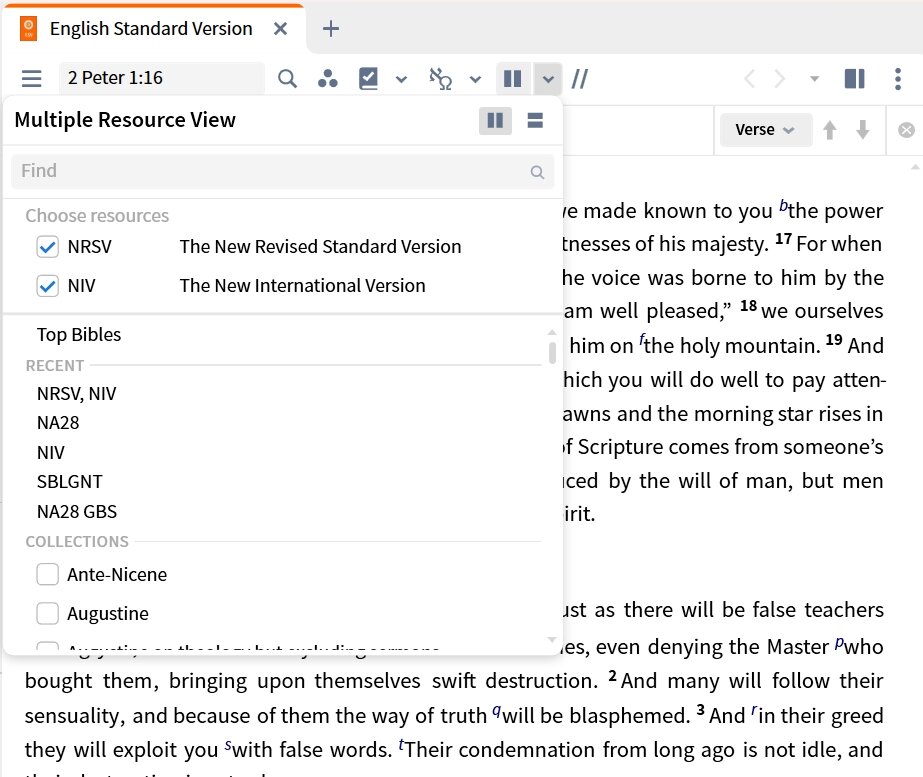This screenshot has height=777, width=923.
Task: Uncheck the NIV resource checkbox
Action: [x=48, y=286]
